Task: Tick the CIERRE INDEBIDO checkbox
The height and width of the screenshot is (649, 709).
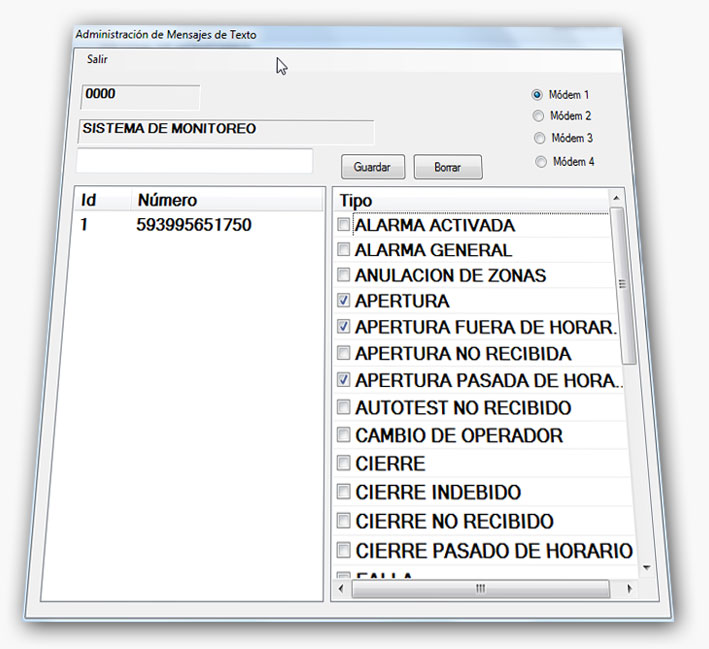Action: [x=344, y=493]
